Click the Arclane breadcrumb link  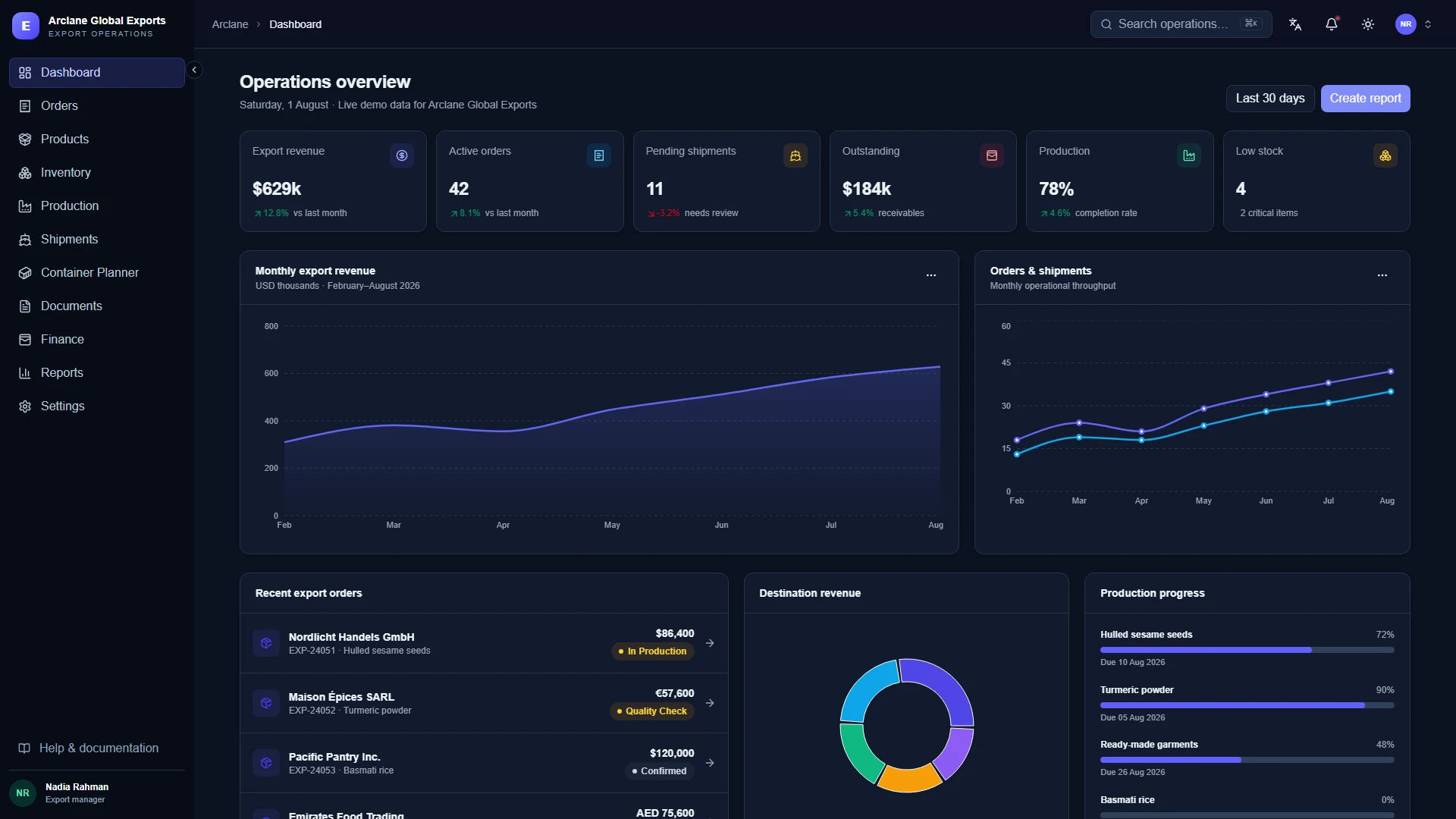pyautogui.click(x=230, y=24)
